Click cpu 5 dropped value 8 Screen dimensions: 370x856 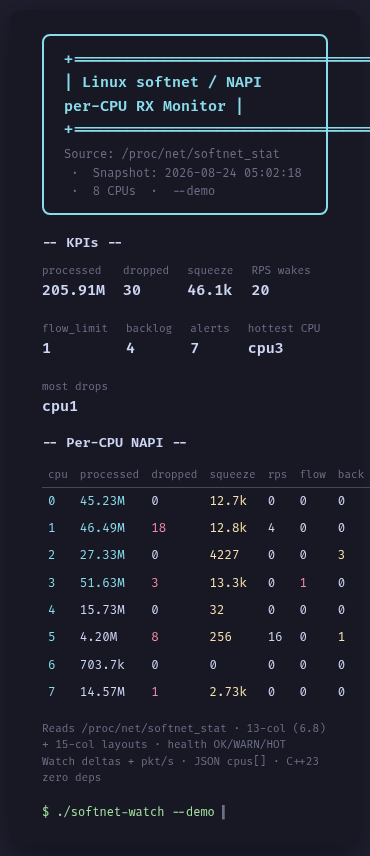pos(155,637)
